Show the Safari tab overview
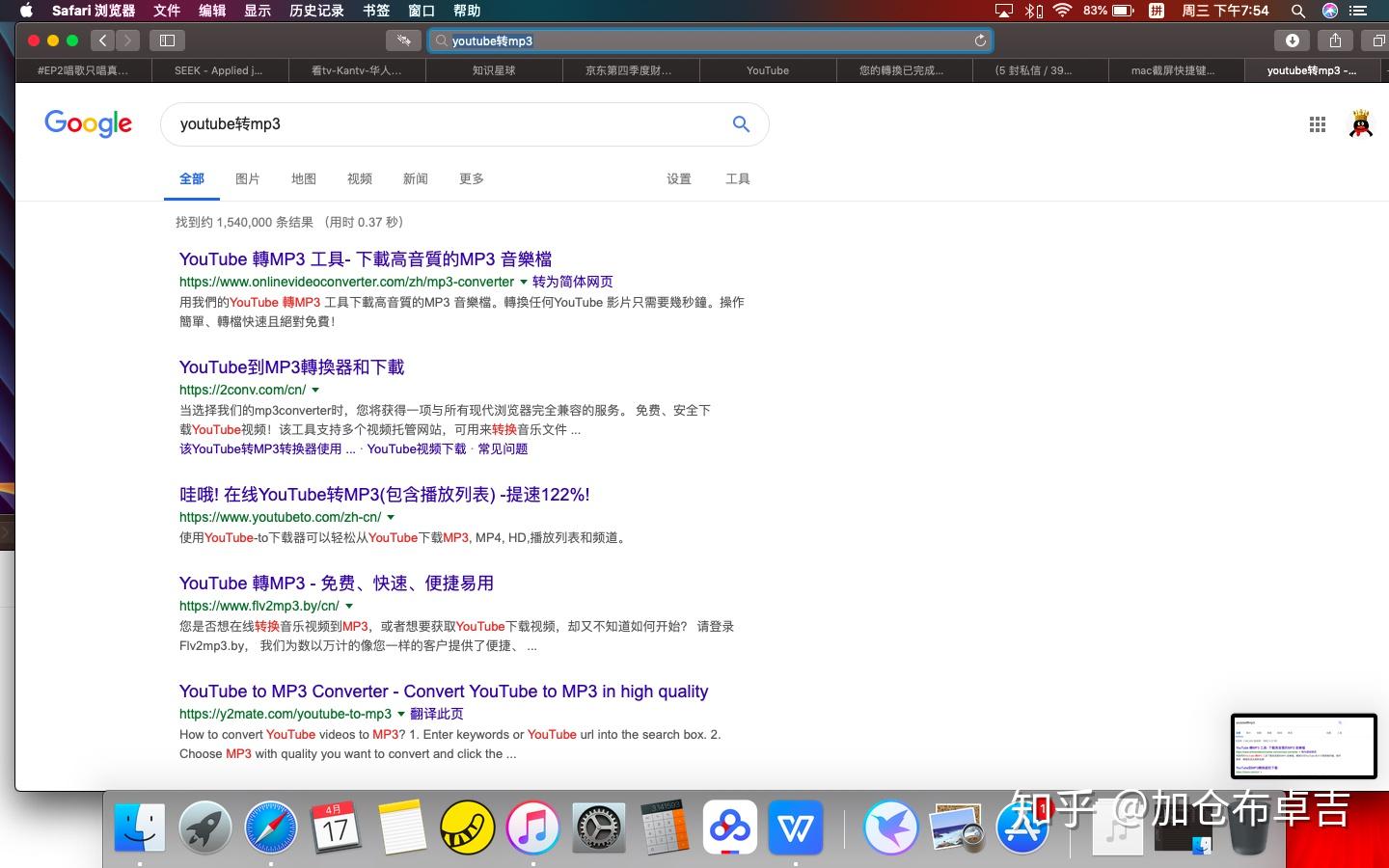The image size is (1389, 868). tap(1377, 41)
